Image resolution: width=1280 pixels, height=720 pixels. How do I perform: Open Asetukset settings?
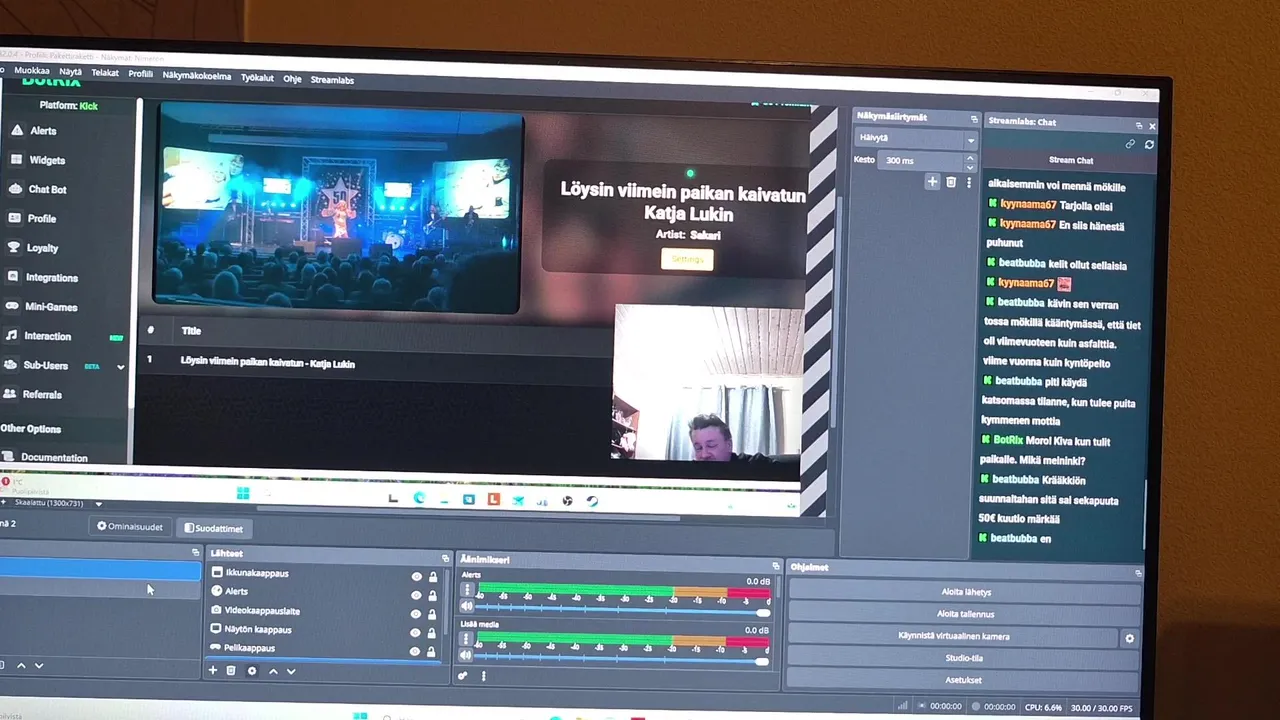pos(964,680)
